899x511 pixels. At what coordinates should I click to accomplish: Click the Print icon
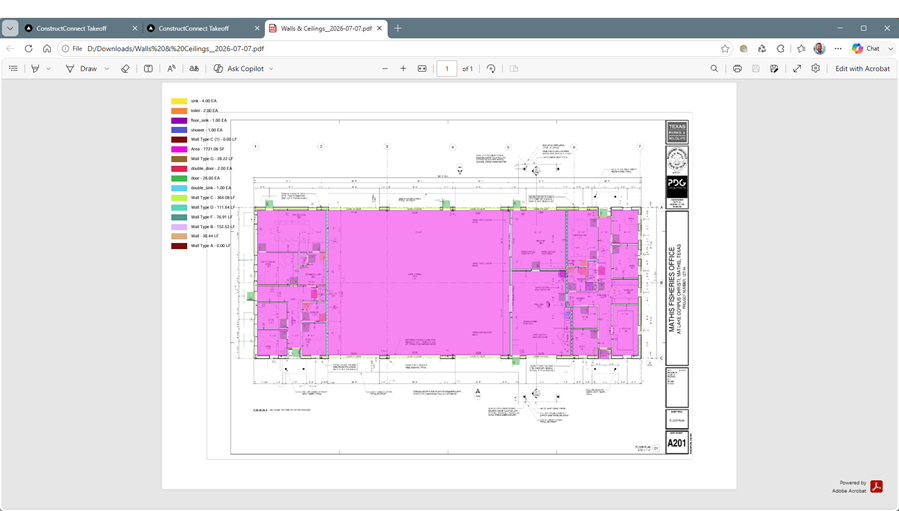[x=737, y=68]
